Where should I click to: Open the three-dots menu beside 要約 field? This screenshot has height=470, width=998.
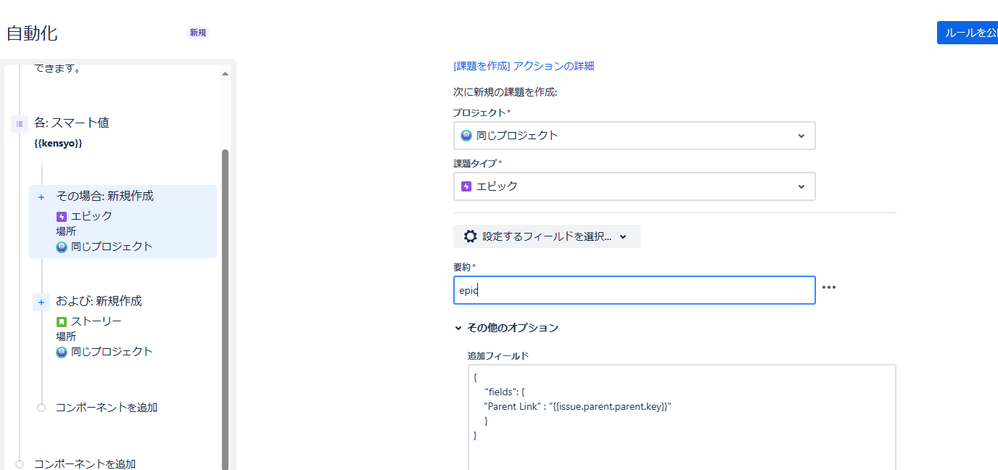(x=829, y=287)
